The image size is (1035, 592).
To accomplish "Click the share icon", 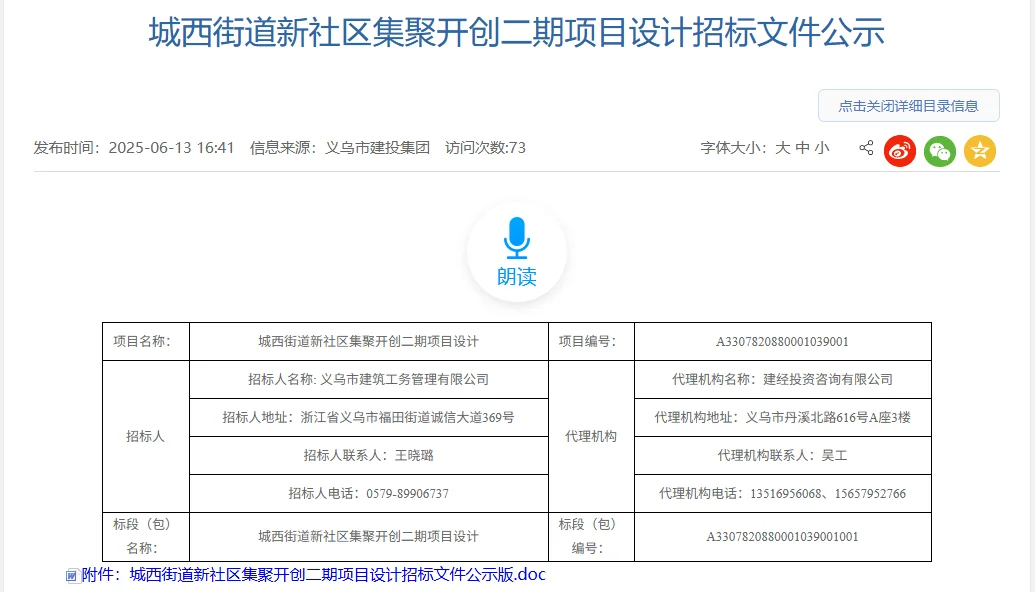I will point(866,148).
